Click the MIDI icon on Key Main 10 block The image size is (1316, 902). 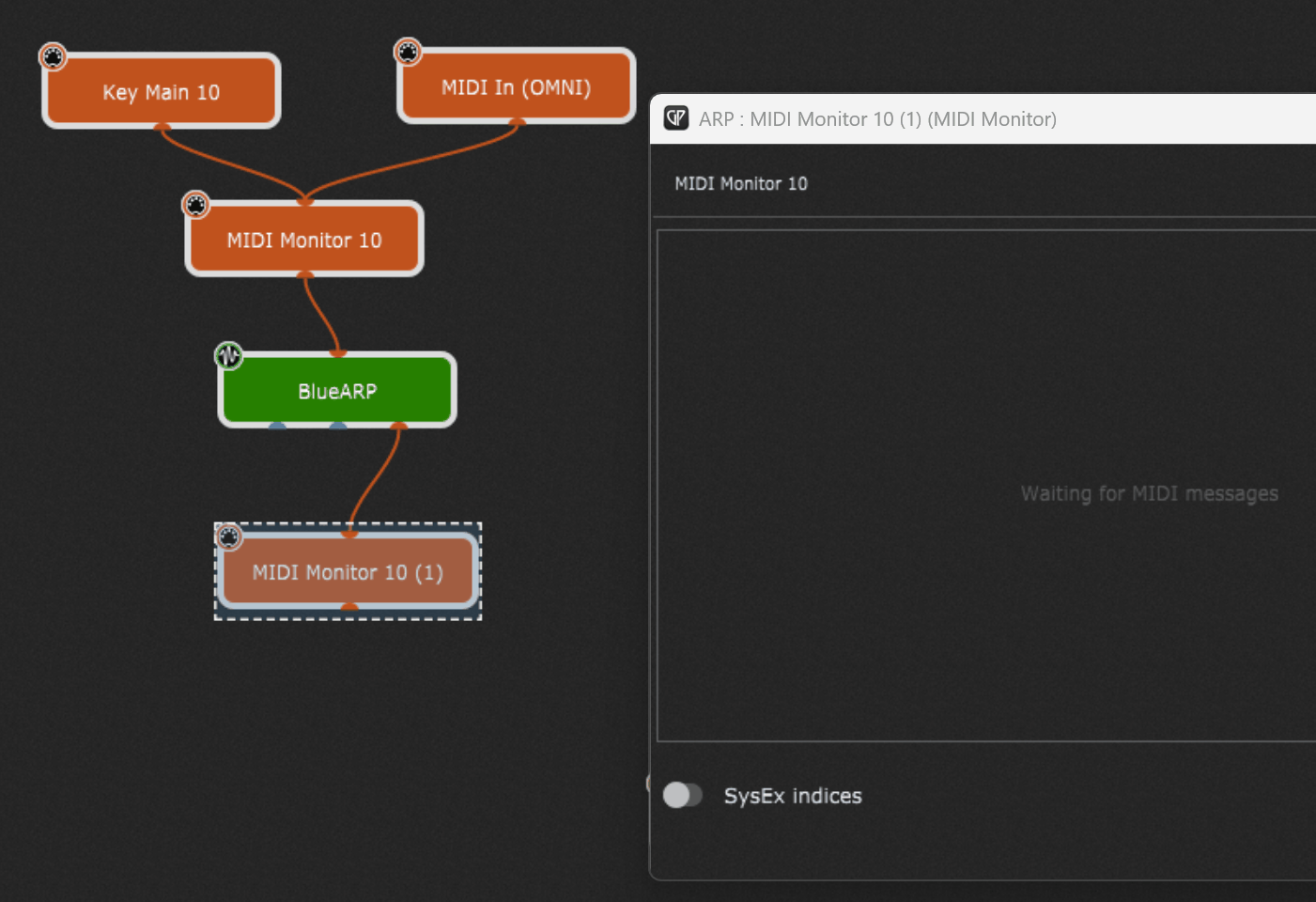[53, 57]
